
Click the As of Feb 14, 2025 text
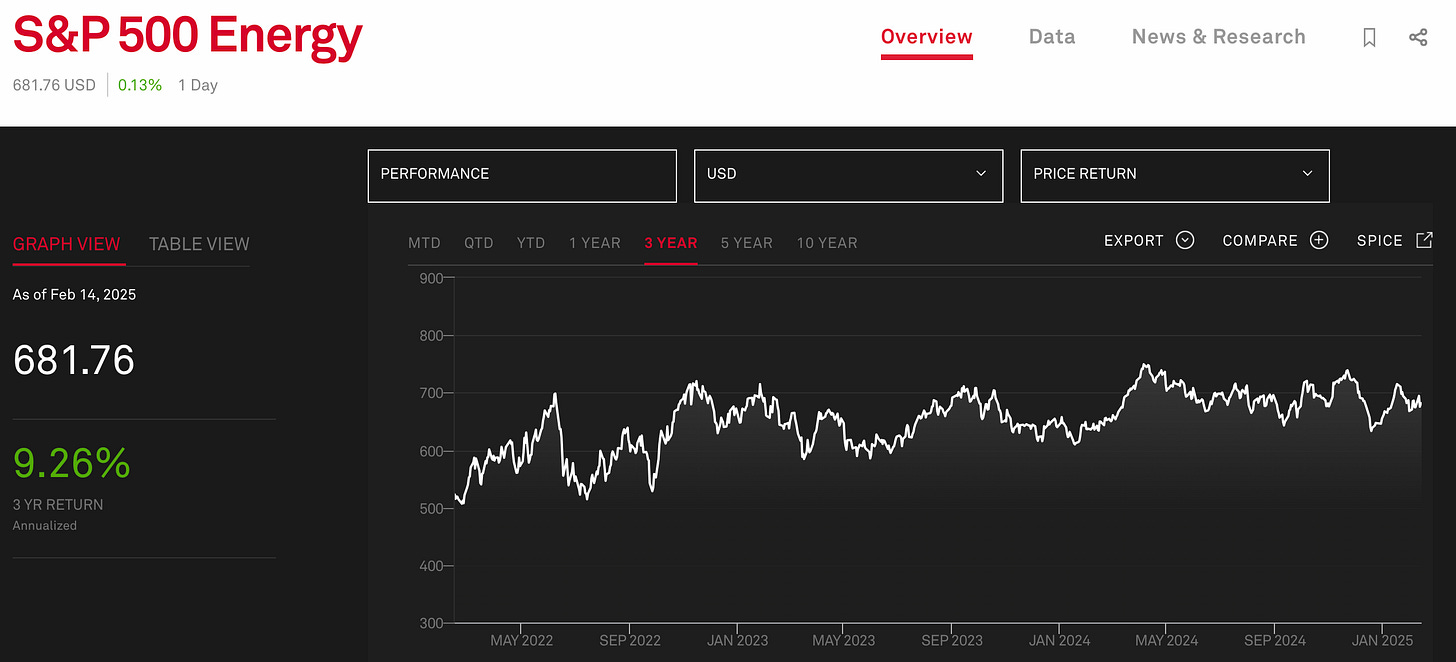74,295
